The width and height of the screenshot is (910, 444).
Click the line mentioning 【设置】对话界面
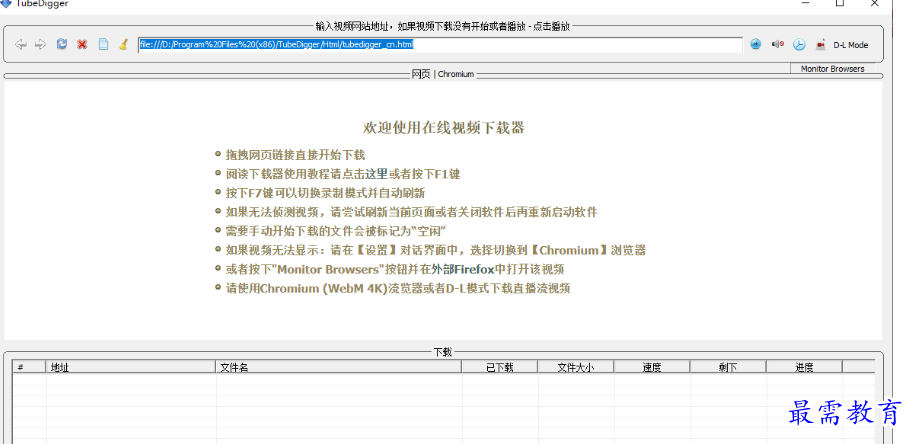[436, 250]
